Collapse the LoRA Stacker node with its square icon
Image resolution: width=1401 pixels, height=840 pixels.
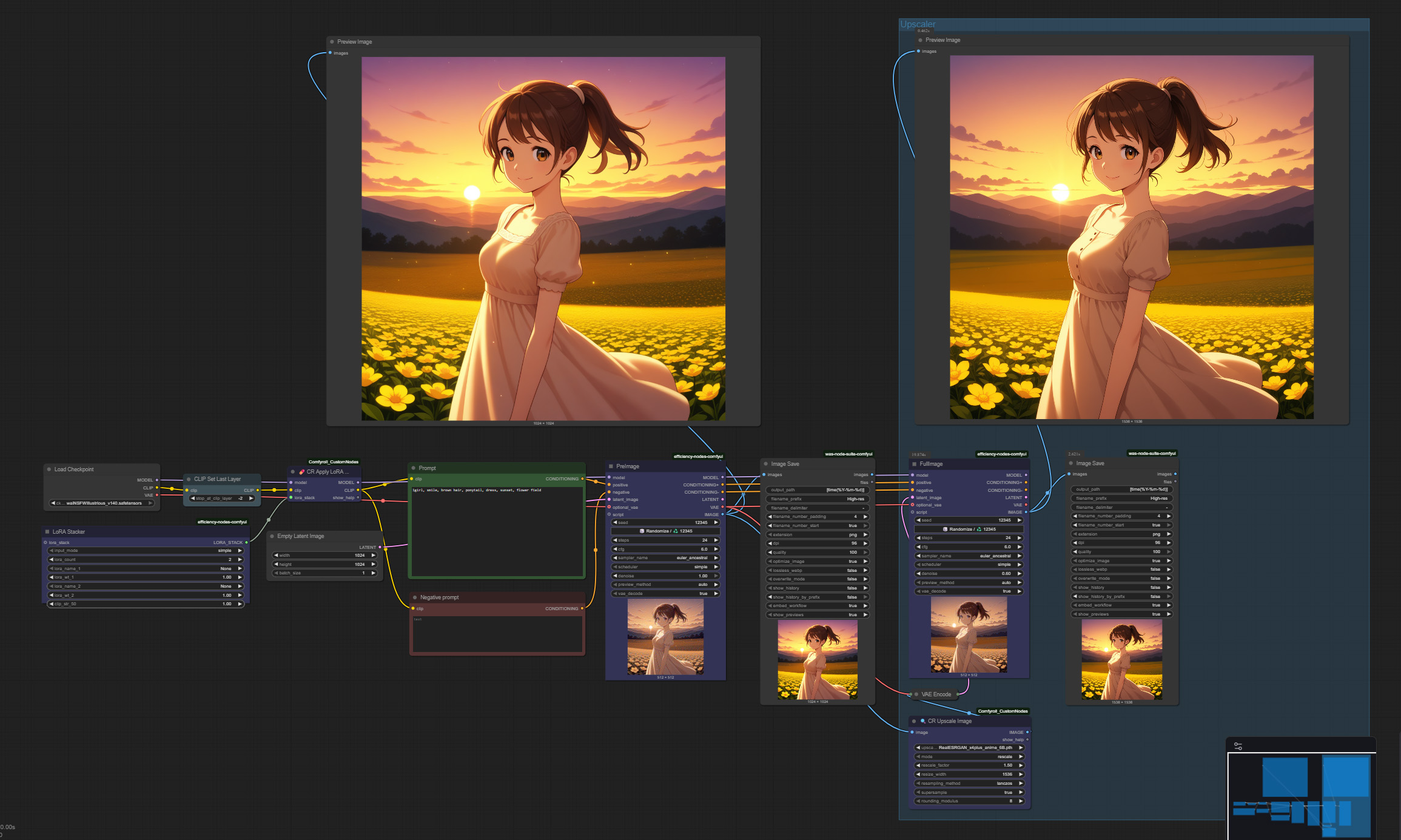pyautogui.click(x=47, y=531)
